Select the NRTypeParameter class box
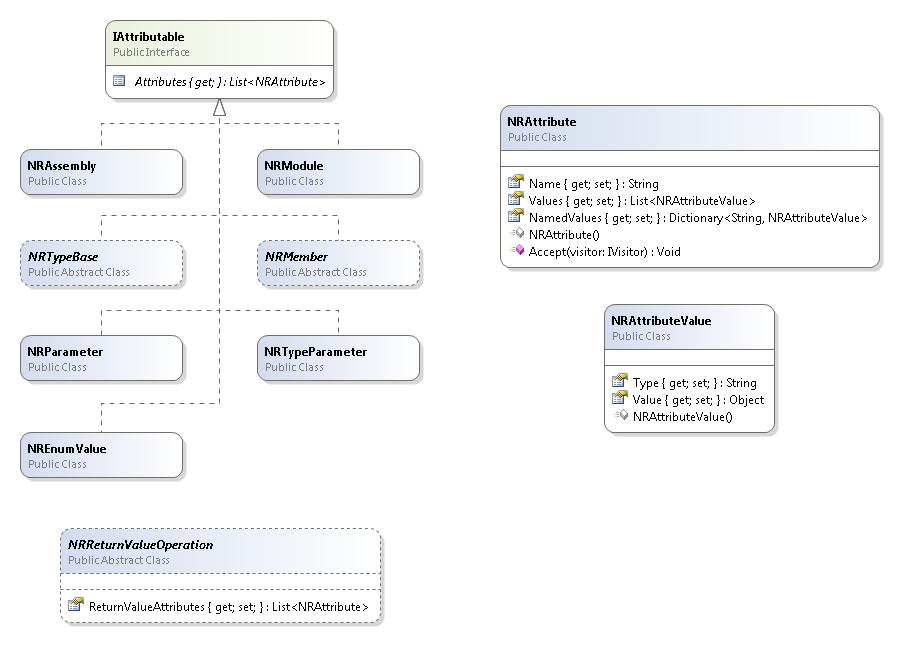904x647 pixels. coord(338,358)
